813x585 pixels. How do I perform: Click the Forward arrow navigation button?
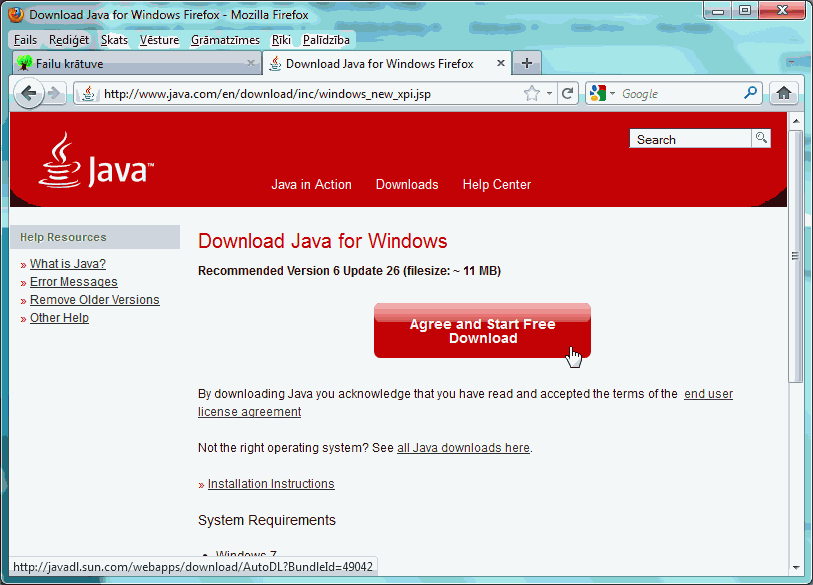click(54, 94)
